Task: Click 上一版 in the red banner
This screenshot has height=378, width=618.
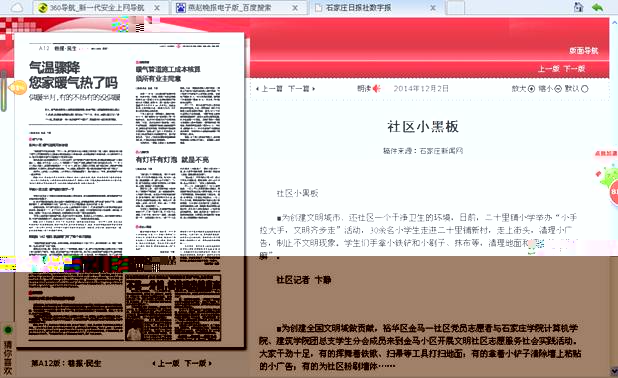Action: [549, 69]
